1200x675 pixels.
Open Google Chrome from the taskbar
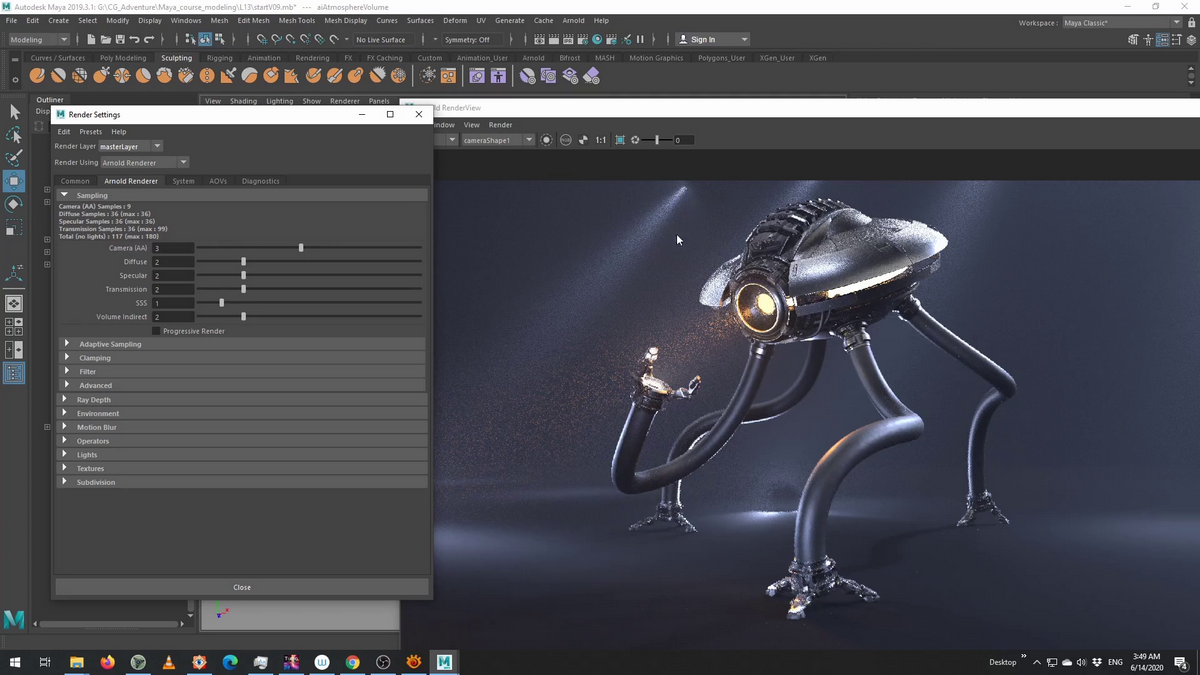pyautogui.click(x=352, y=662)
